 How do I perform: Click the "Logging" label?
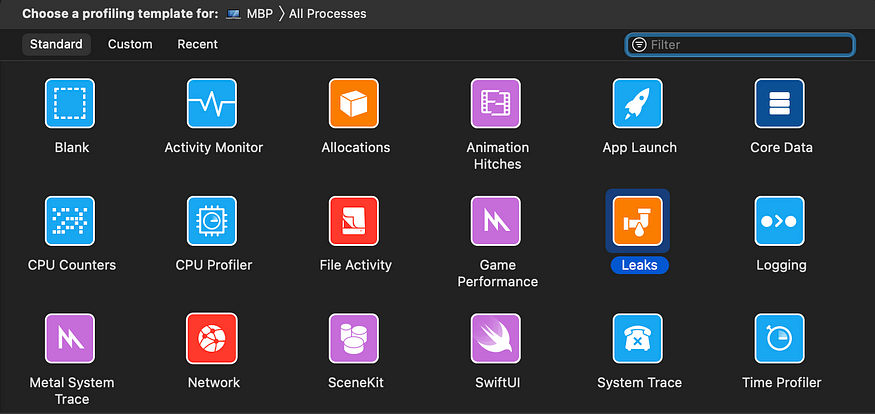(781, 266)
